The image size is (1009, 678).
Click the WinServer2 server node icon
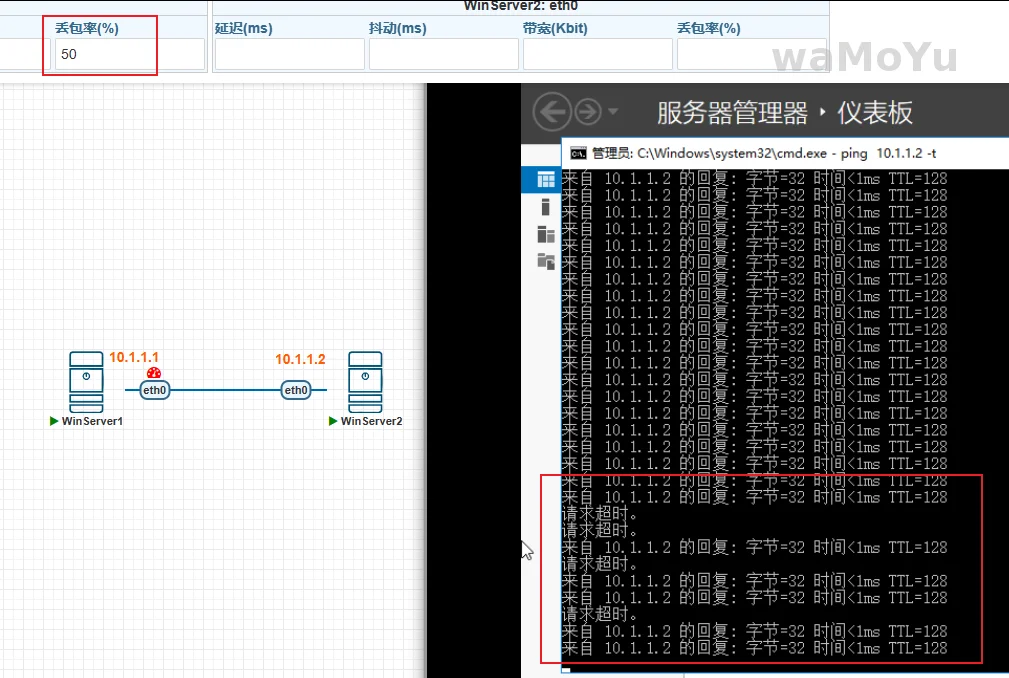pos(365,381)
